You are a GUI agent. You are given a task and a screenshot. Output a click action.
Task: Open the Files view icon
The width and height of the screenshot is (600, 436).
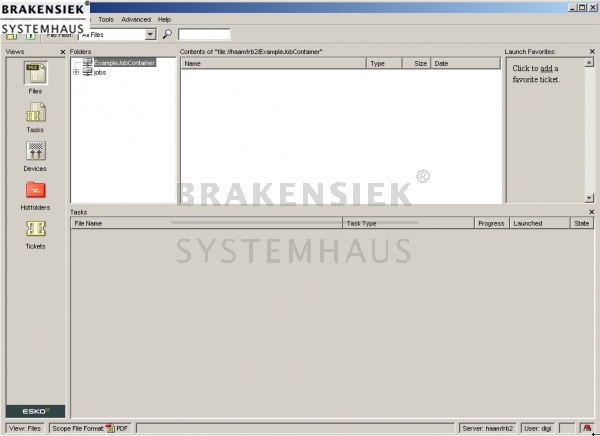coord(36,73)
